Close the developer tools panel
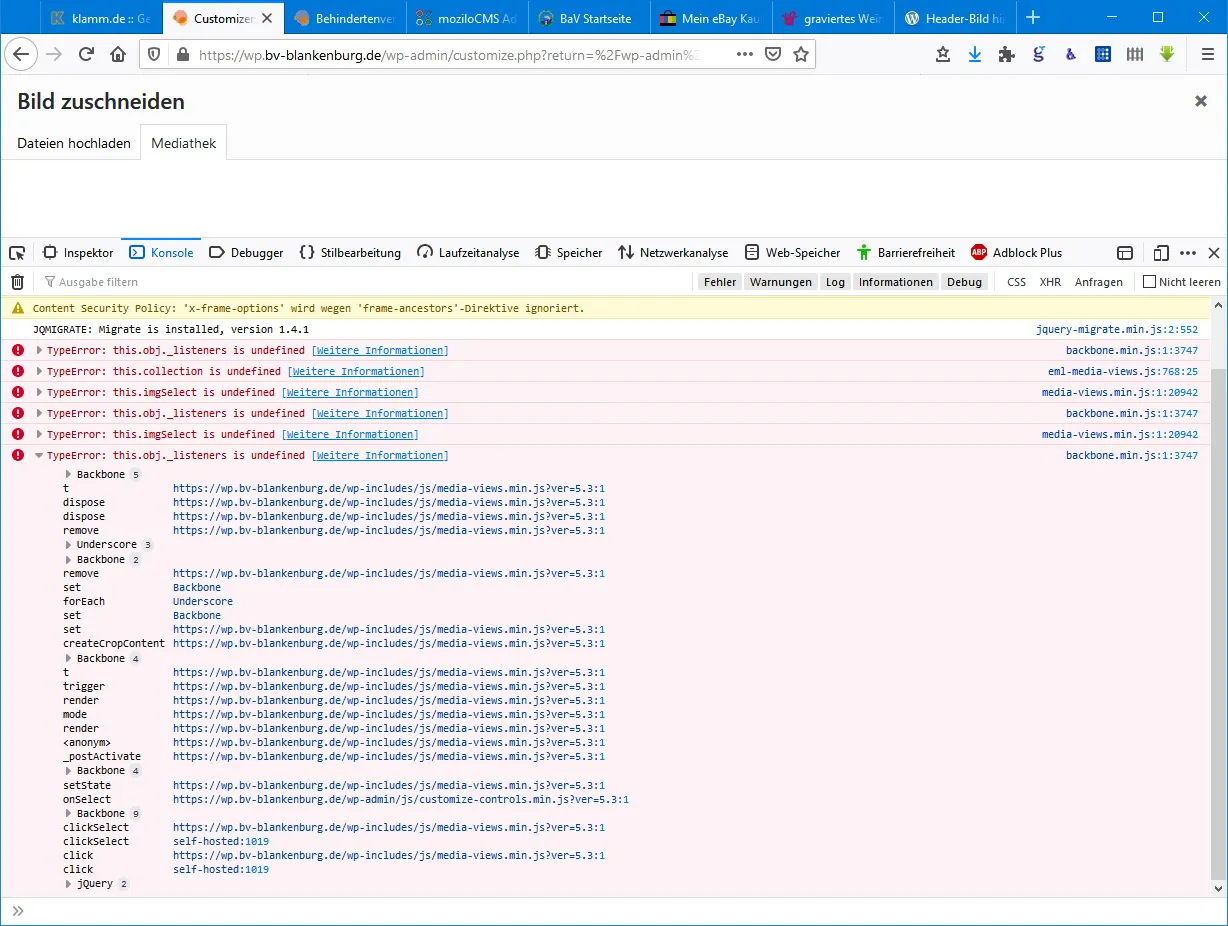This screenshot has width=1228, height=926. [x=1214, y=253]
